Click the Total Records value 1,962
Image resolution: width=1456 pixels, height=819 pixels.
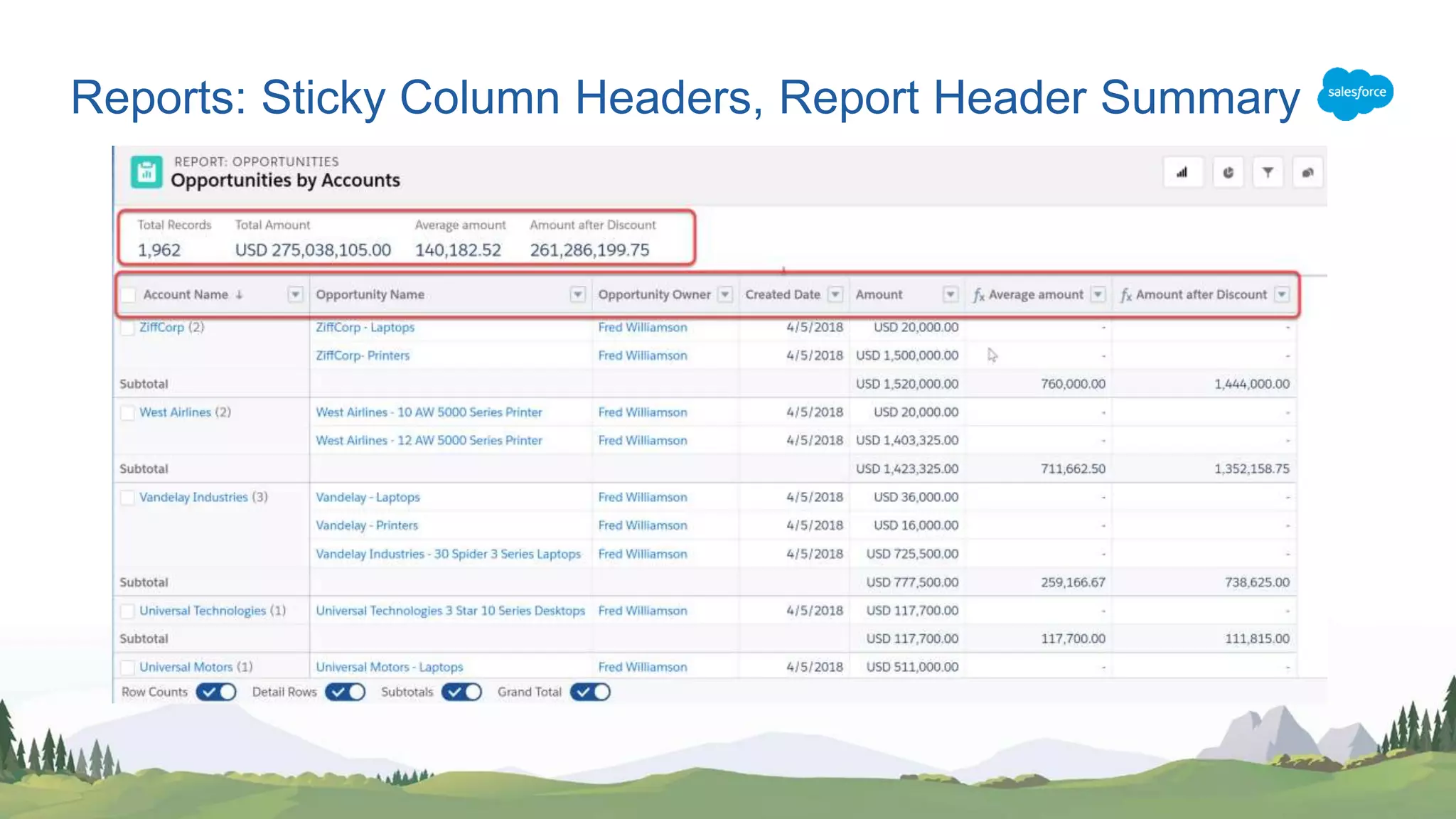159,250
